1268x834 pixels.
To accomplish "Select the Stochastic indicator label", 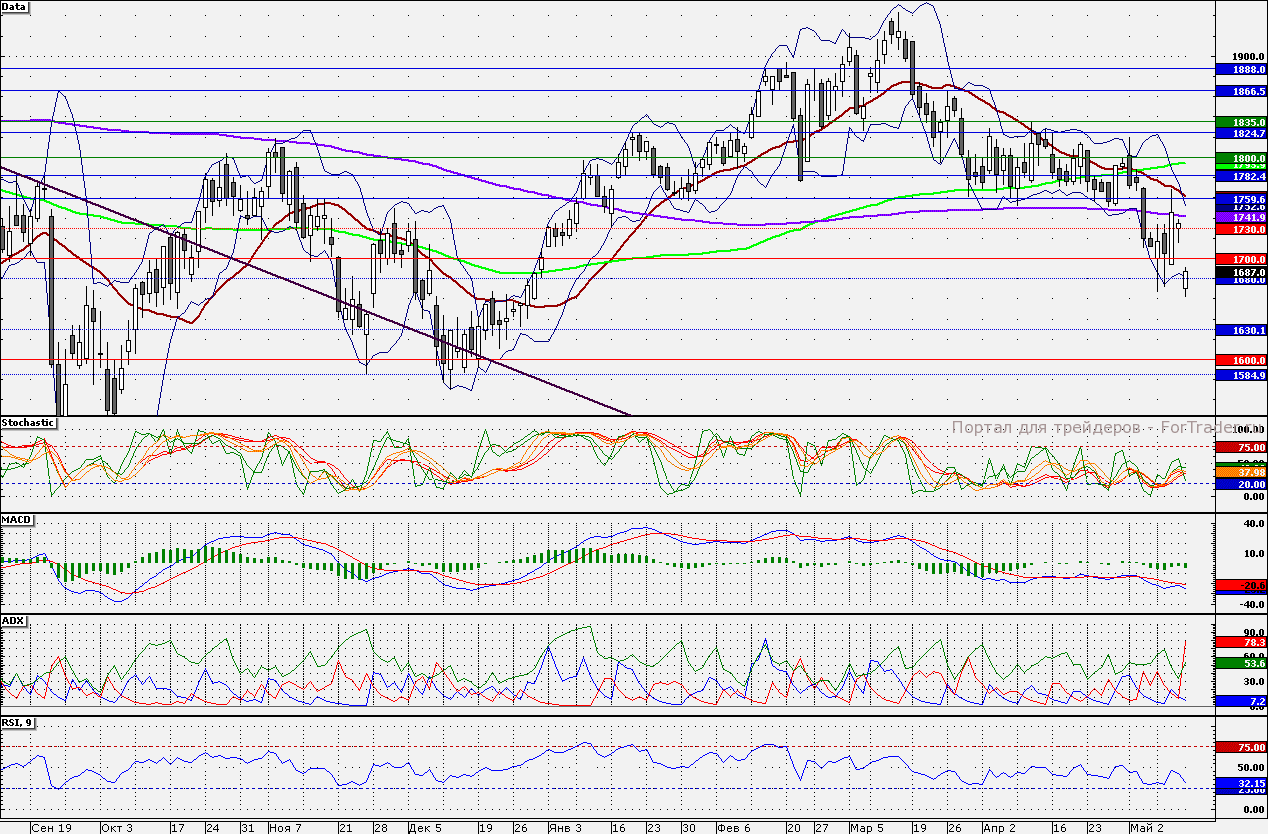I will (x=28, y=423).
